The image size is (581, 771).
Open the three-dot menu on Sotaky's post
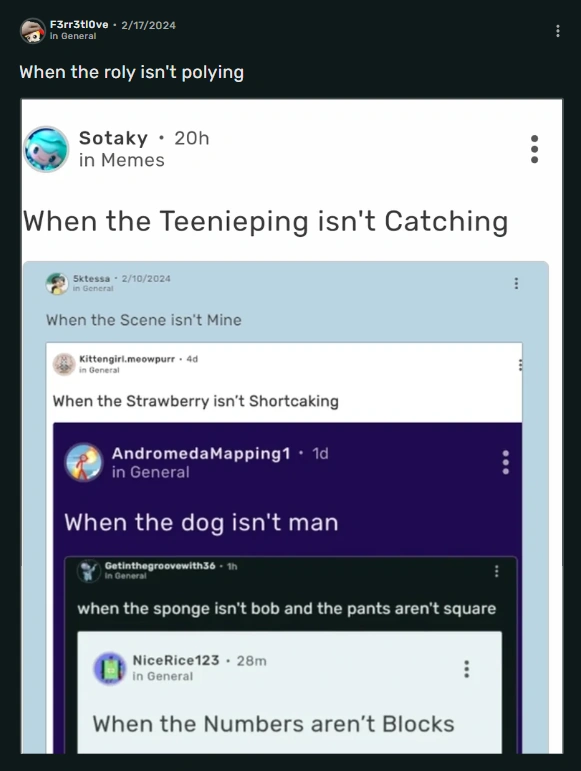pyautogui.click(x=534, y=149)
